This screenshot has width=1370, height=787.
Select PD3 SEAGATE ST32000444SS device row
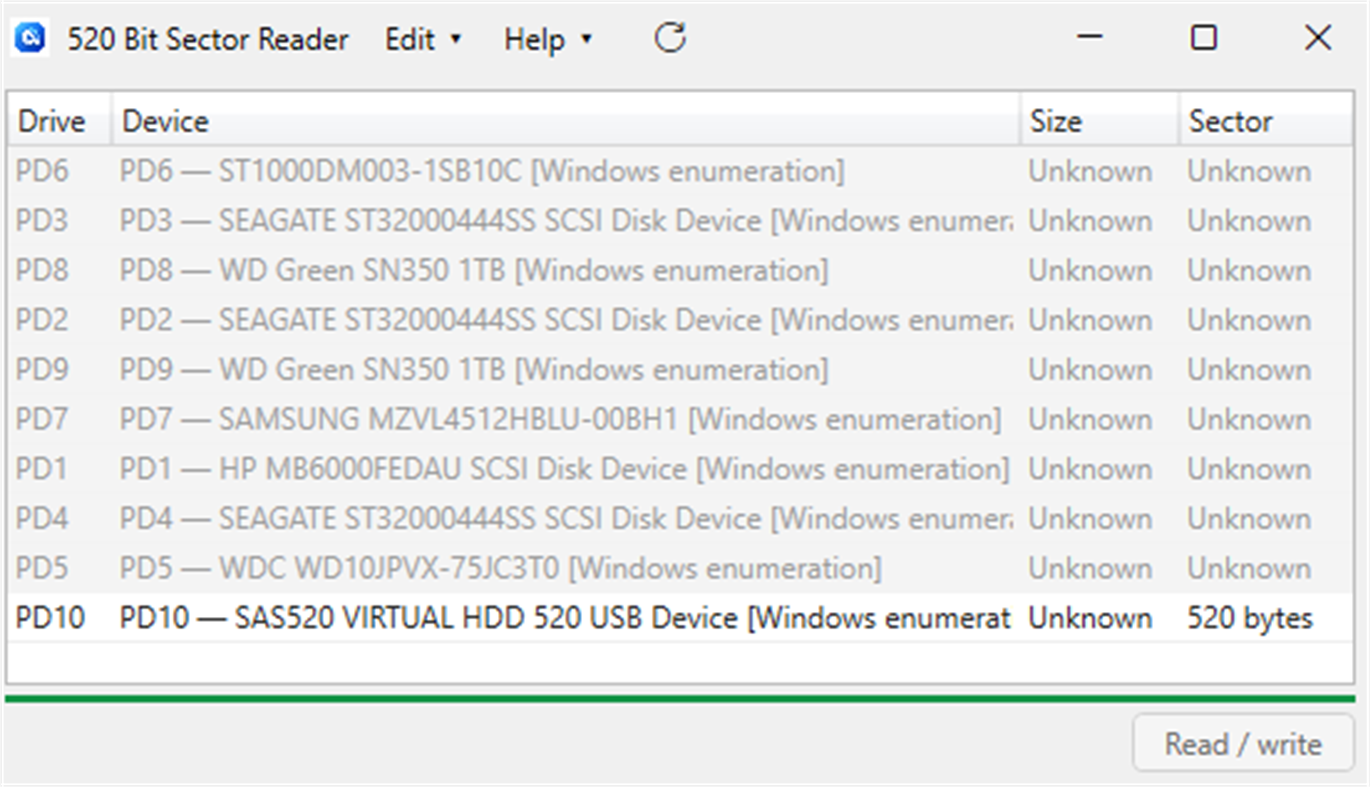(x=680, y=221)
